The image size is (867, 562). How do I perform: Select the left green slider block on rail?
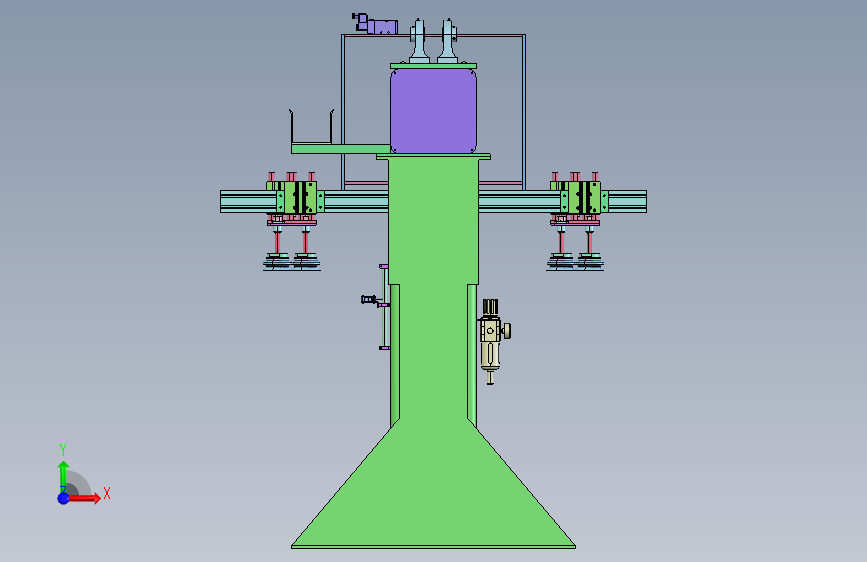(299, 197)
